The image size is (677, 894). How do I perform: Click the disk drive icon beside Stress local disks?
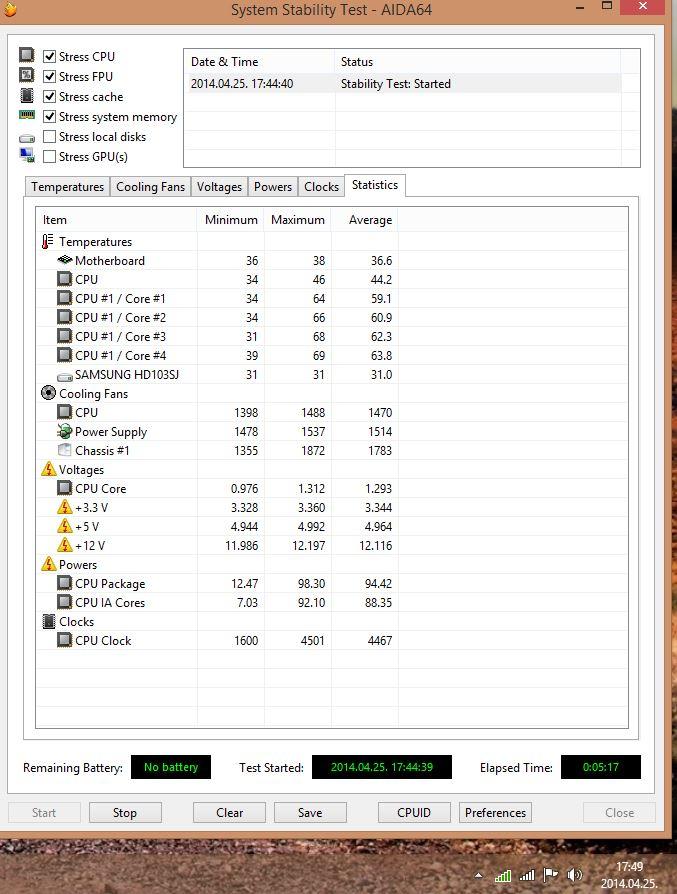[27, 138]
